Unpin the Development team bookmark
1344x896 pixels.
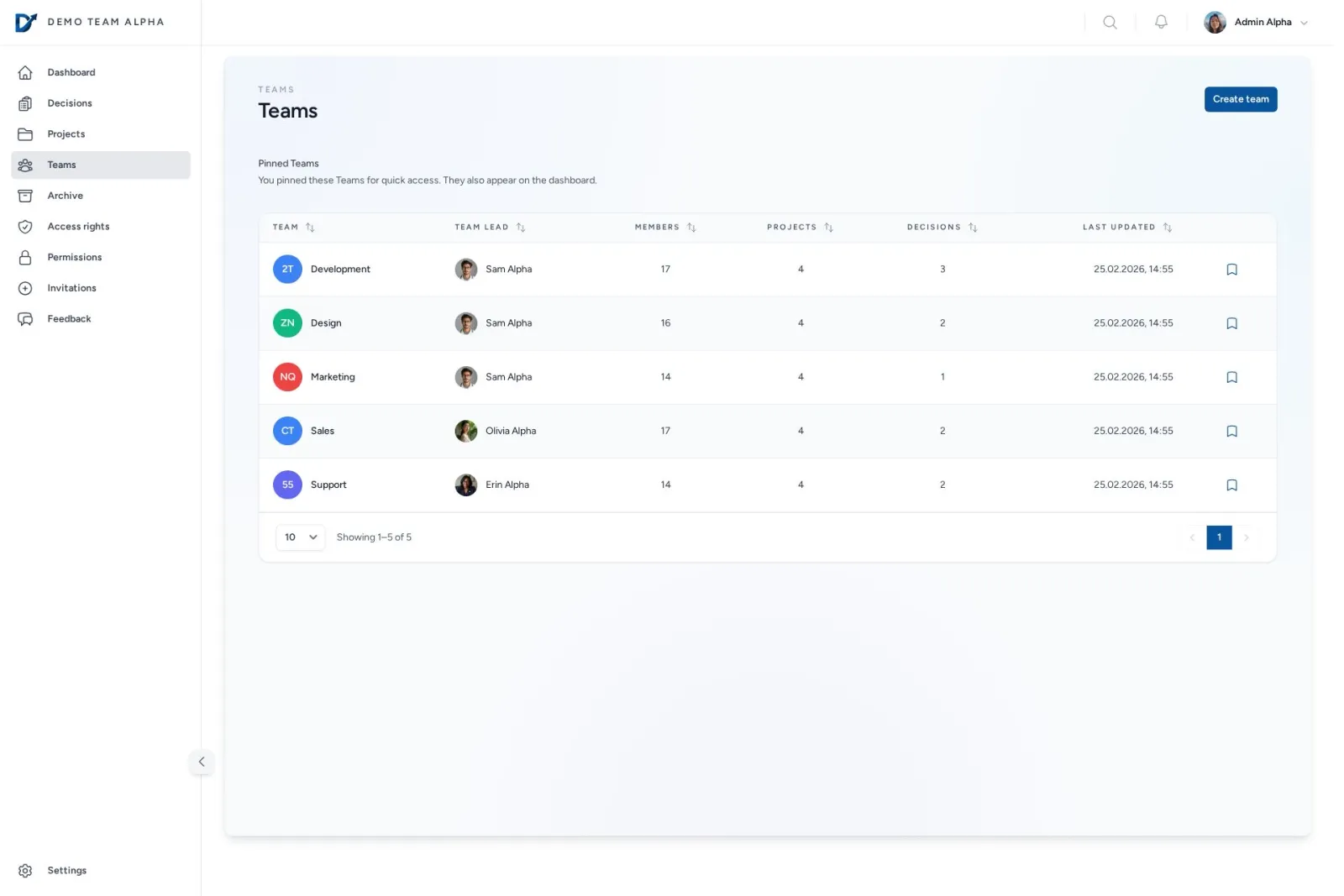point(1231,269)
